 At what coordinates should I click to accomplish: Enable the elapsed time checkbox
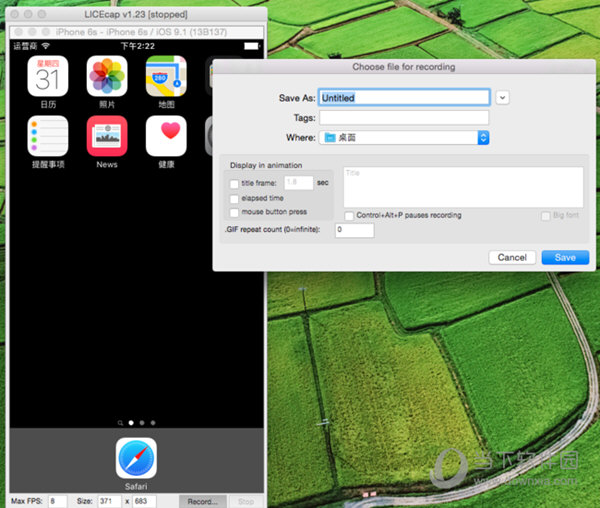point(234,199)
